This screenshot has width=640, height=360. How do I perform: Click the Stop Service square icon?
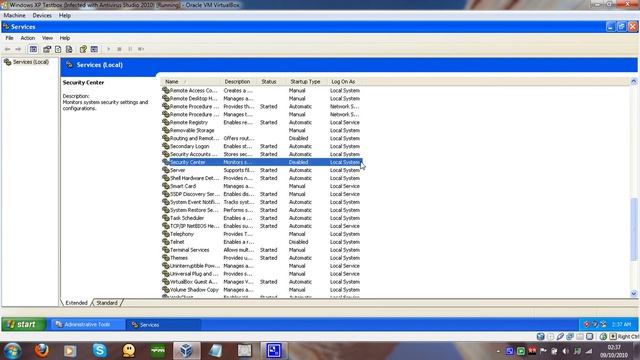119,49
